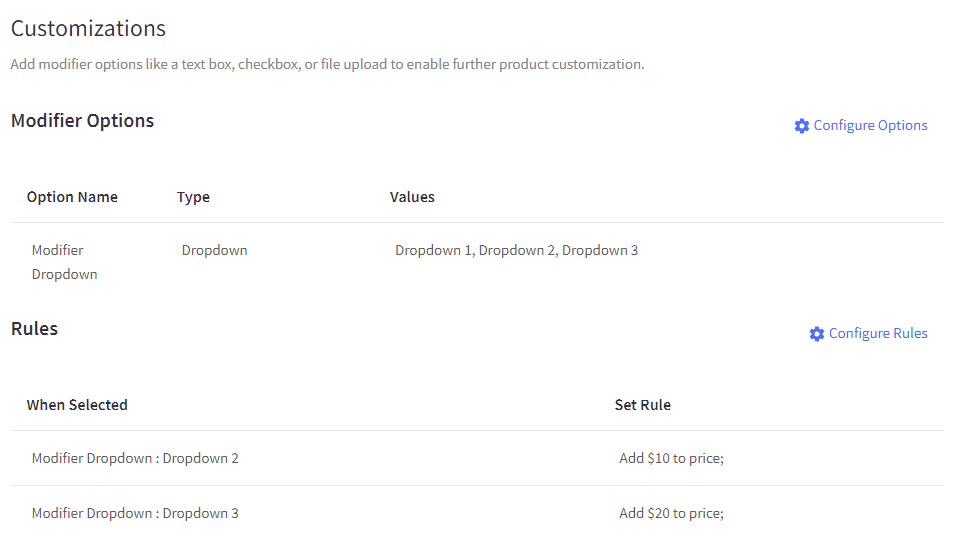Select the Set Rule column header
The height and width of the screenshot is (550, 964).
(x=642, y=405)
